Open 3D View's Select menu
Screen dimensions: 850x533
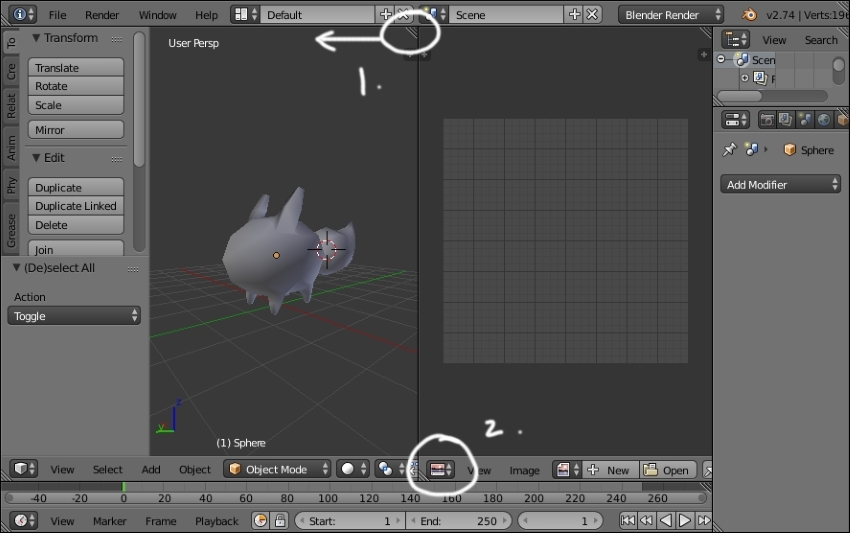pos(107,470)
